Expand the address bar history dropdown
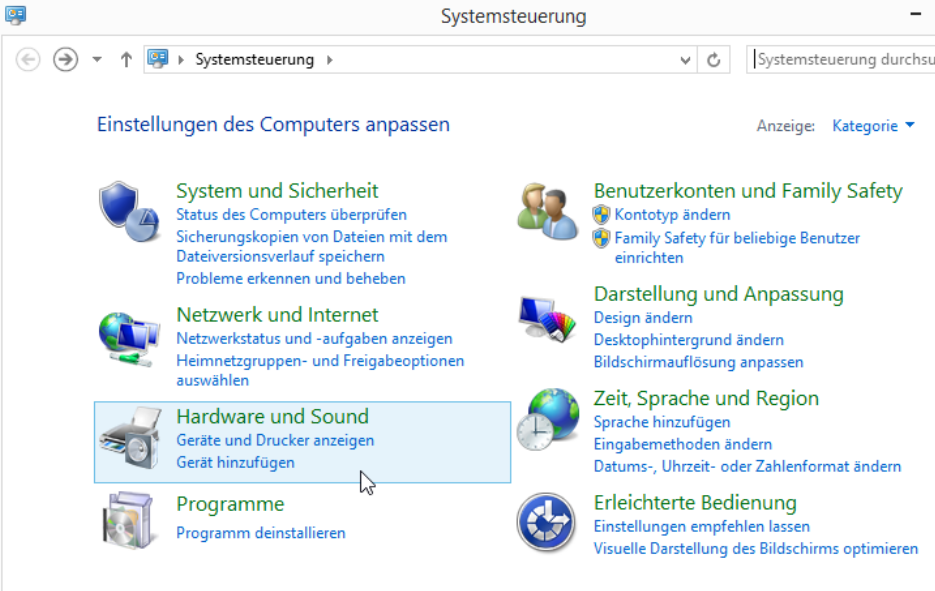Screen dimensions: 935x591 [685, 60]
